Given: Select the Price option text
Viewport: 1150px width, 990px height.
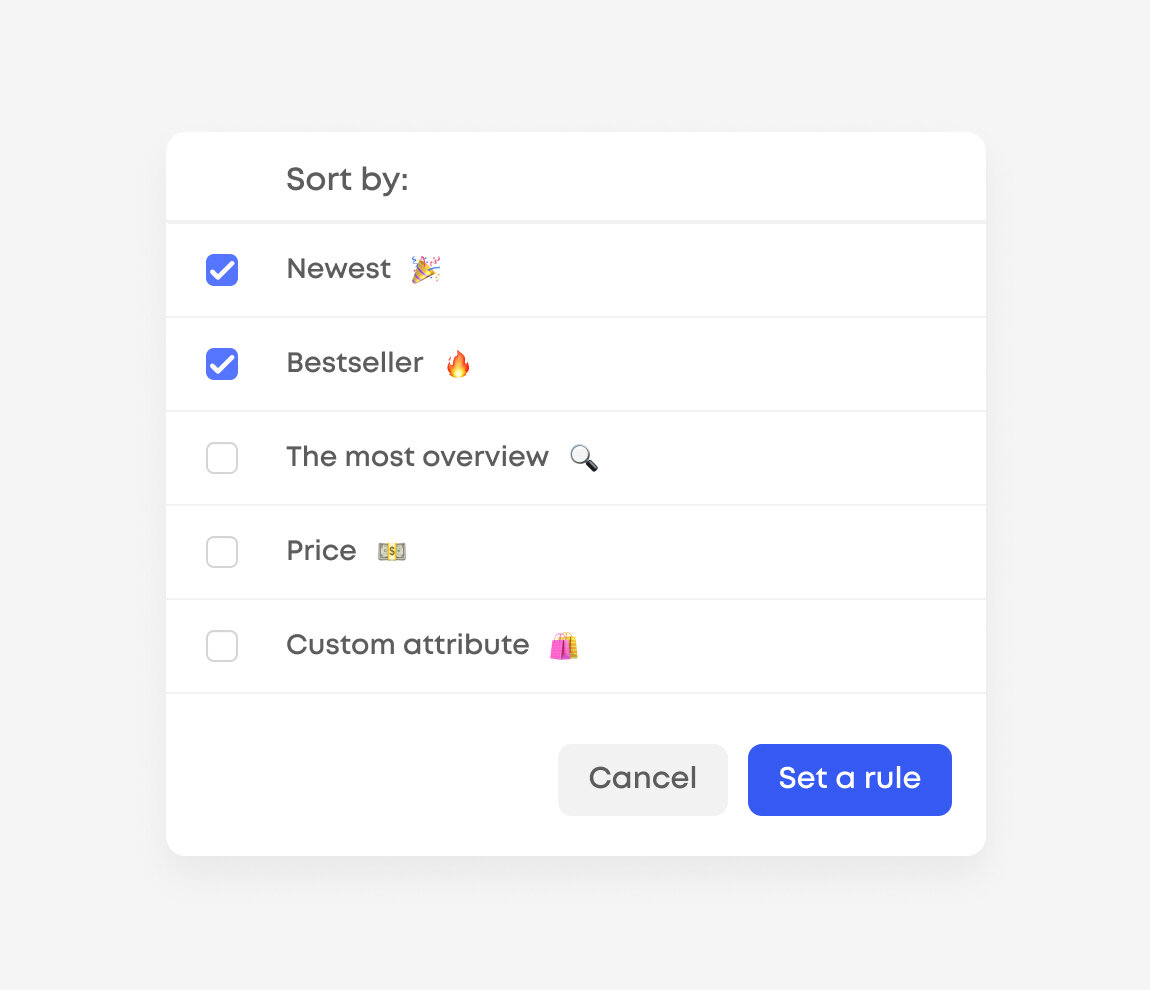Looking at the screenshot, I should (x=321, y=551).
